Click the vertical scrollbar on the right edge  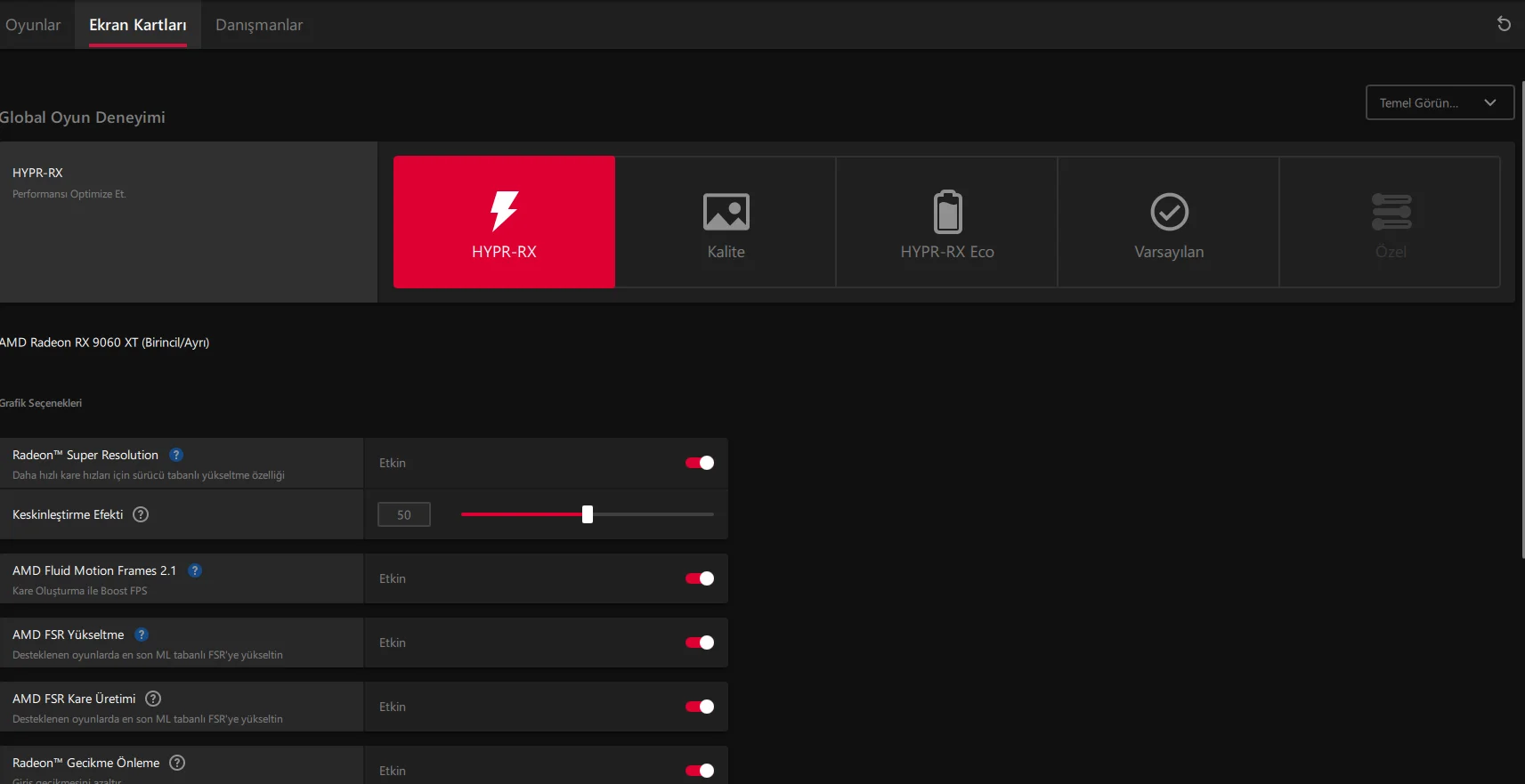tap(1522, 320)
